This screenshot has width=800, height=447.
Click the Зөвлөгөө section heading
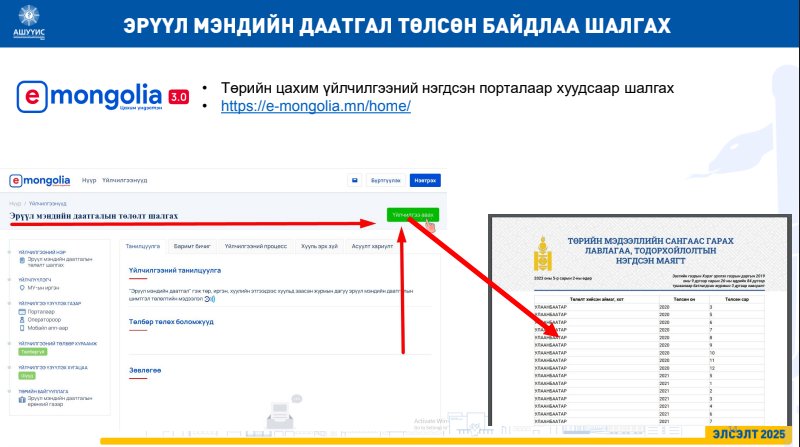(x=145, y=370)
